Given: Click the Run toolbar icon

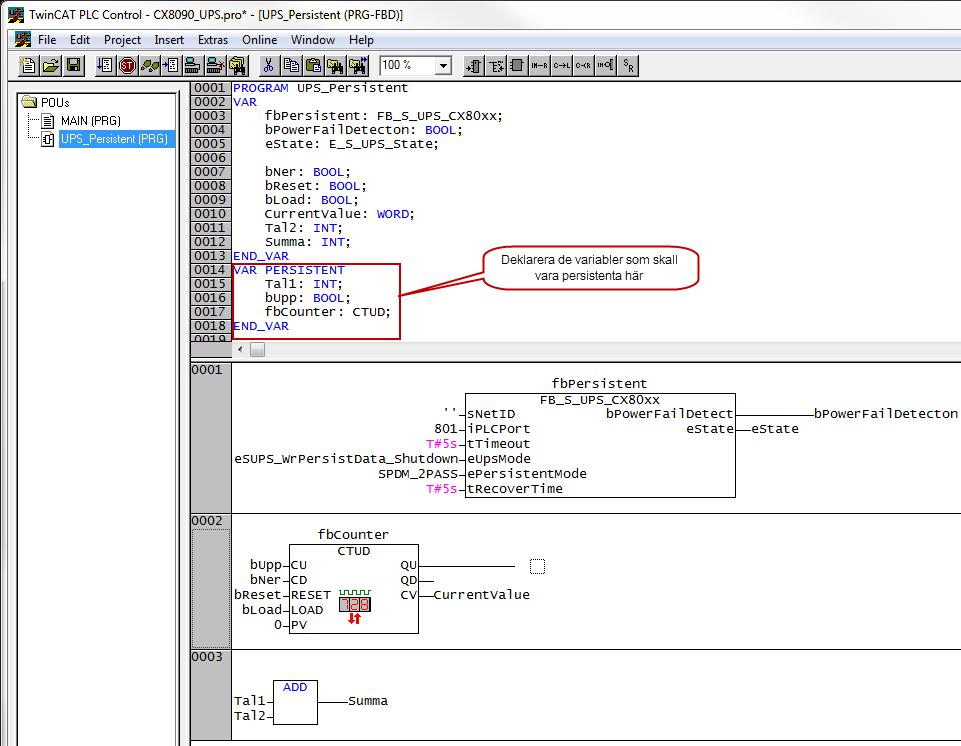Looking at the screenshot, I should (105, 65).
